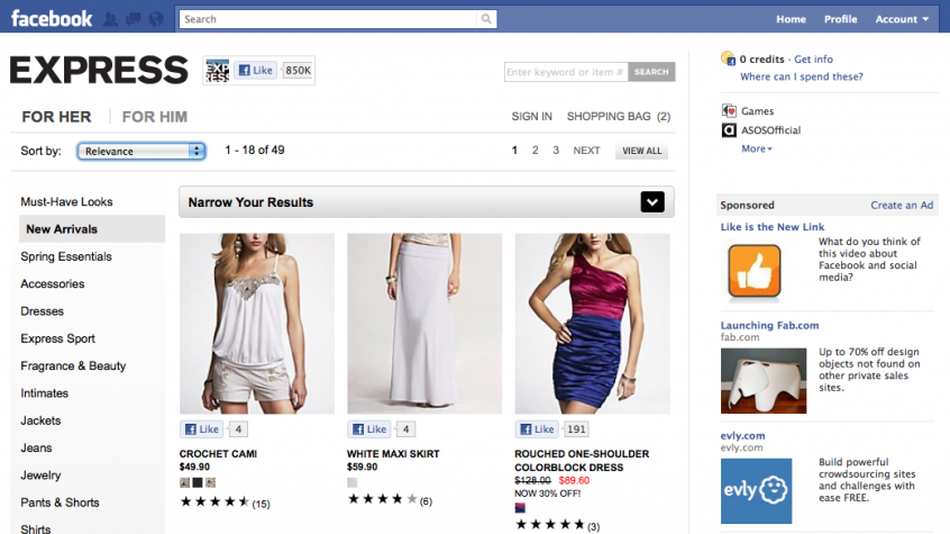
Task: Click the Games icon in sidebar
Action: pyautogui.click(x=729, y=111)
